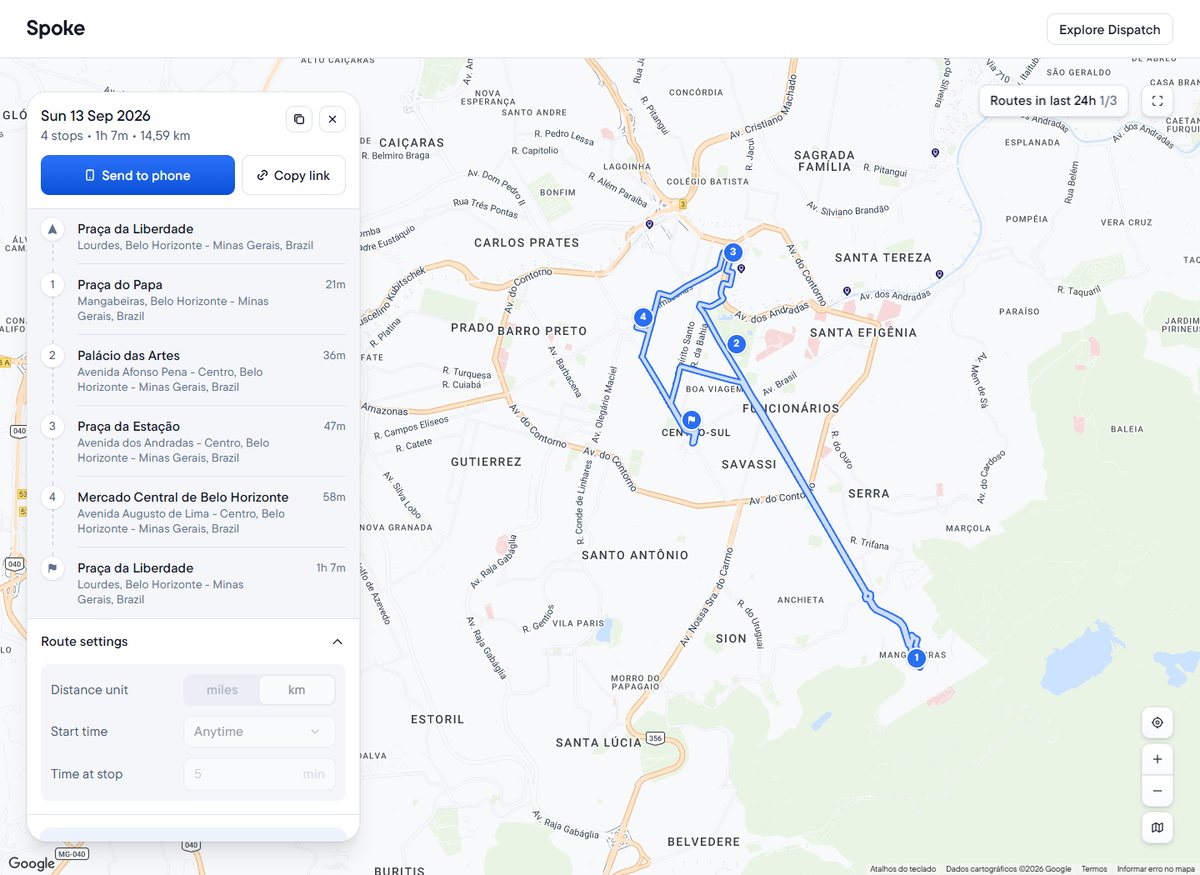Click the Spoke logo
The image size is (1200, 875).
(x=56, y=28)
